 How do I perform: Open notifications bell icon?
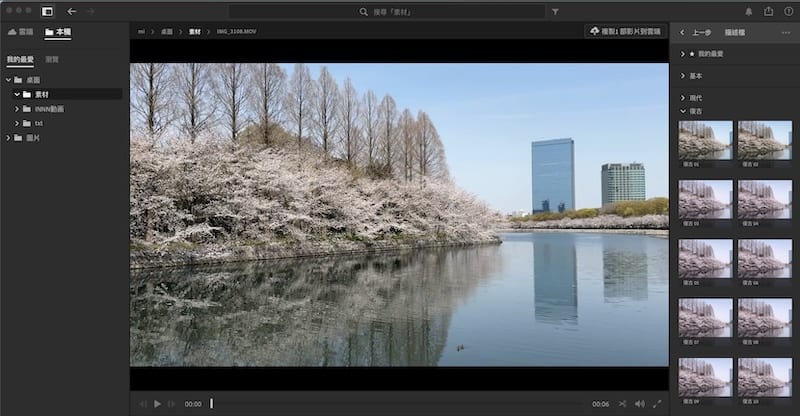(x=748, y=12)
